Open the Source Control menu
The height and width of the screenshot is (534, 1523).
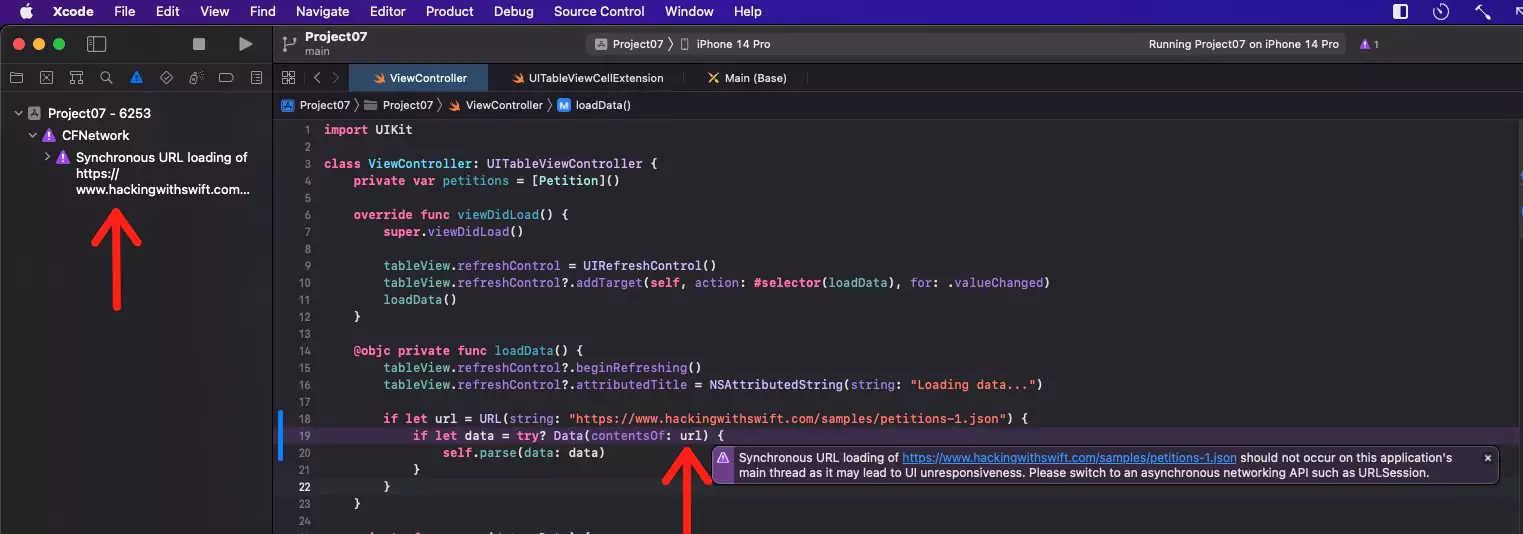point(599,11)
